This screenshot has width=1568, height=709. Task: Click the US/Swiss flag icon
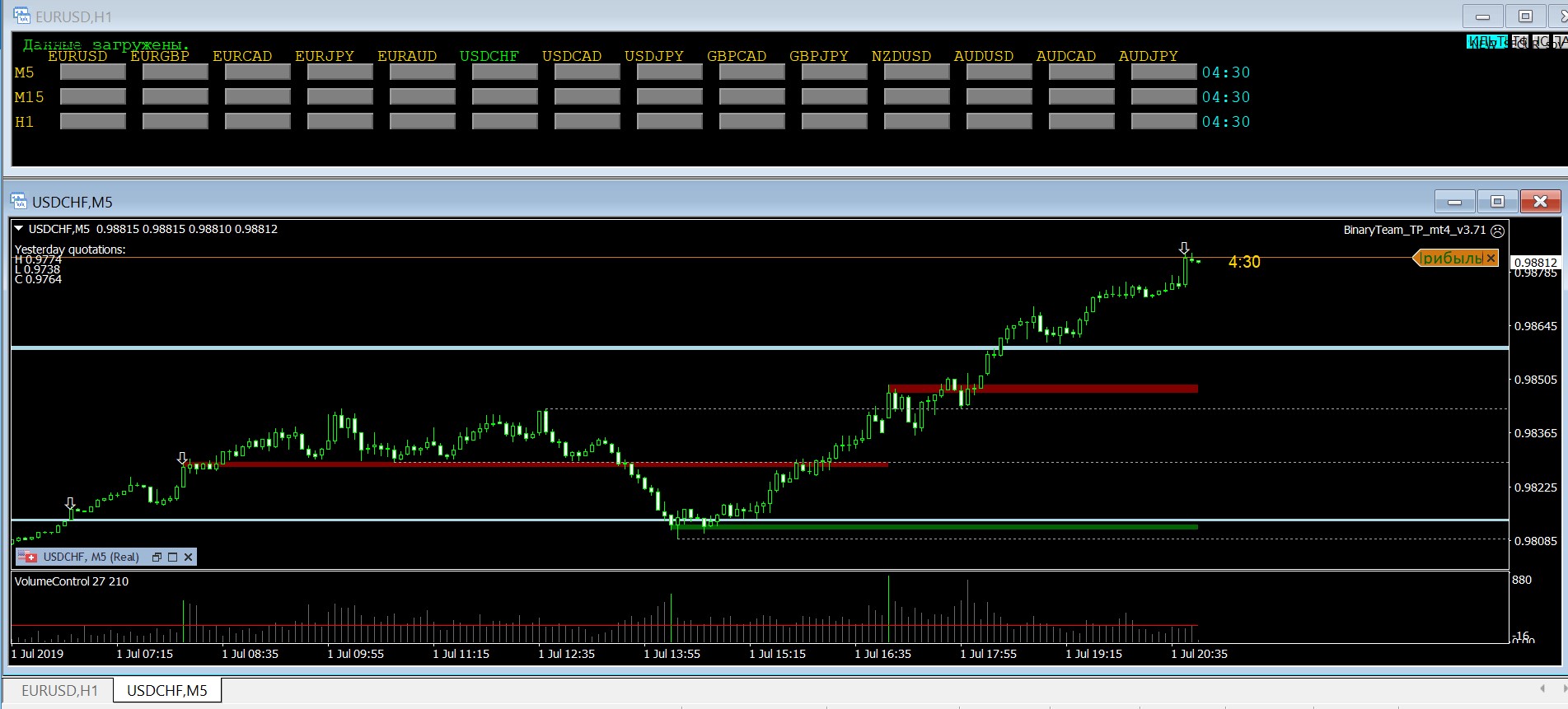[27, 557]
